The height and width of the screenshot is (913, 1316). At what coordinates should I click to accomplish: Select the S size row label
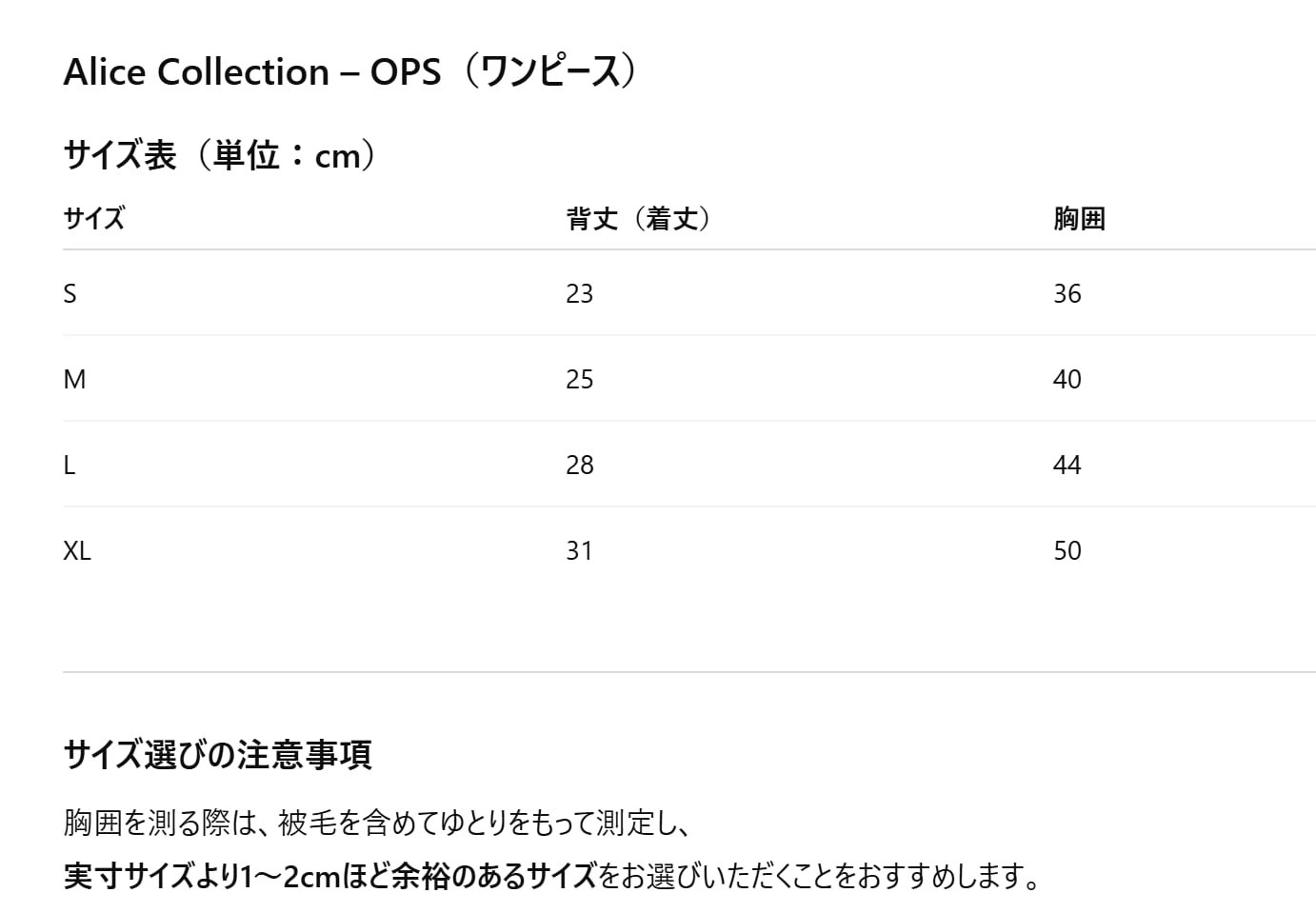[70, 293]
